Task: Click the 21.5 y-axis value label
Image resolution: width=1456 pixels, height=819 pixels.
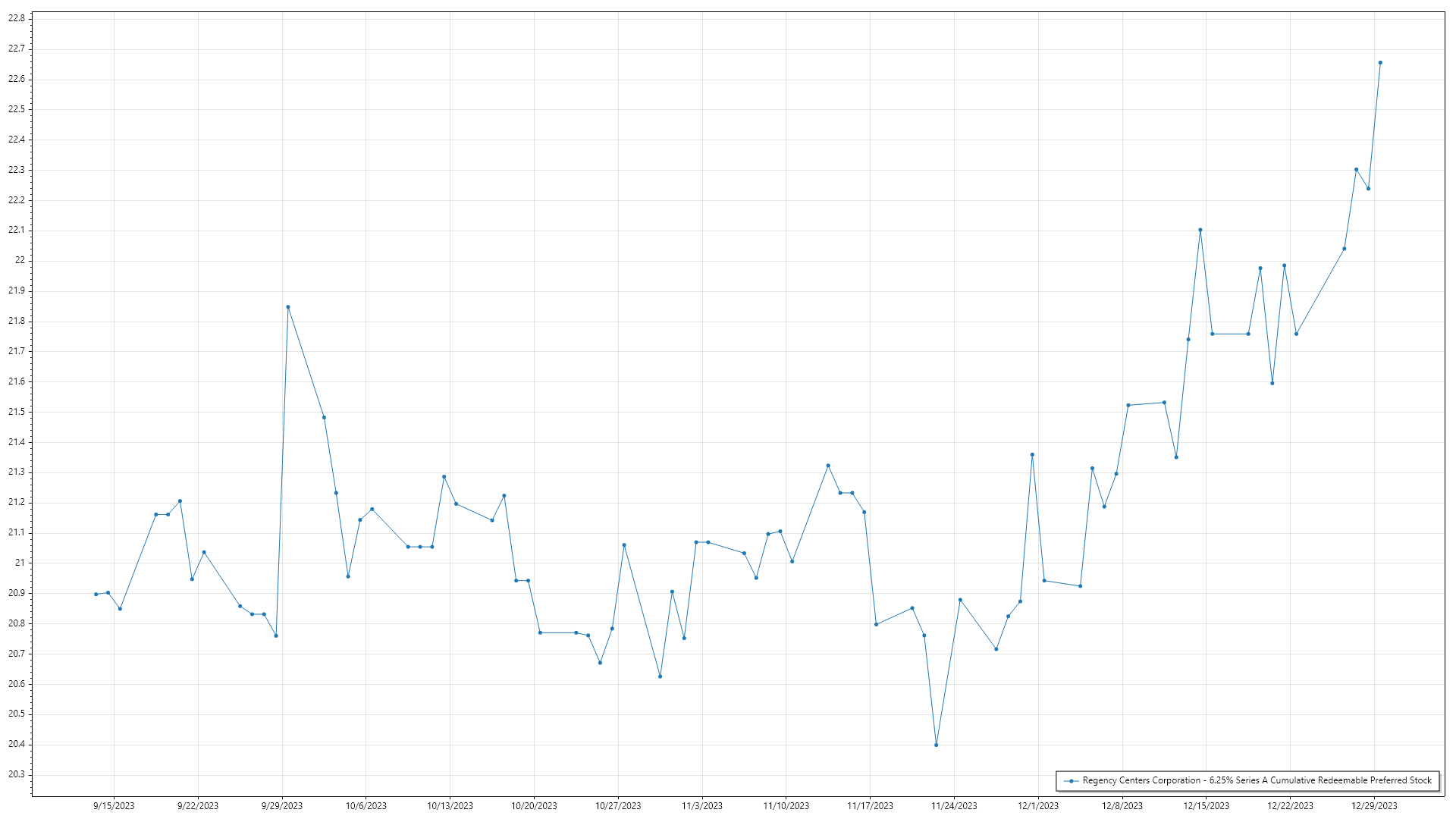Action: [x=17, y=412]
